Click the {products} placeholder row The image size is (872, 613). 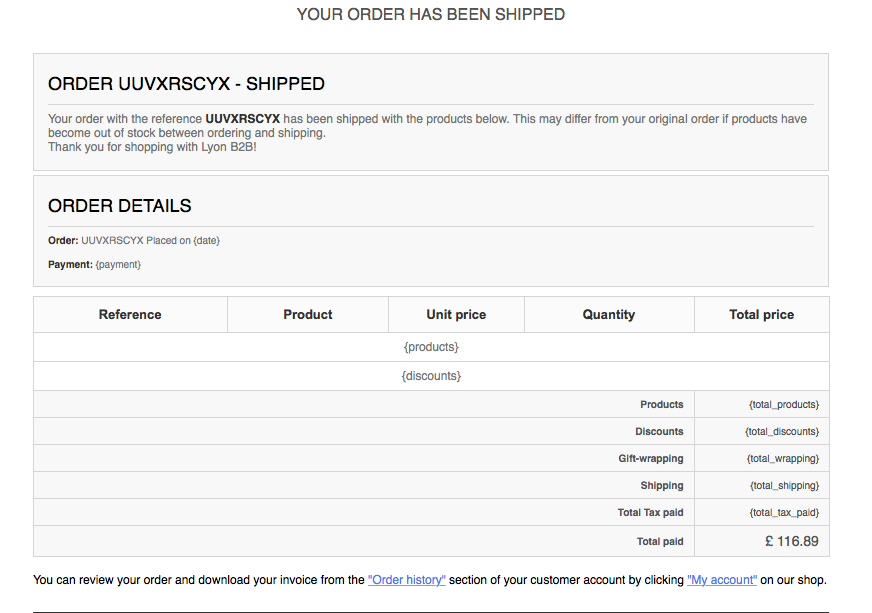tap(431, 347)
